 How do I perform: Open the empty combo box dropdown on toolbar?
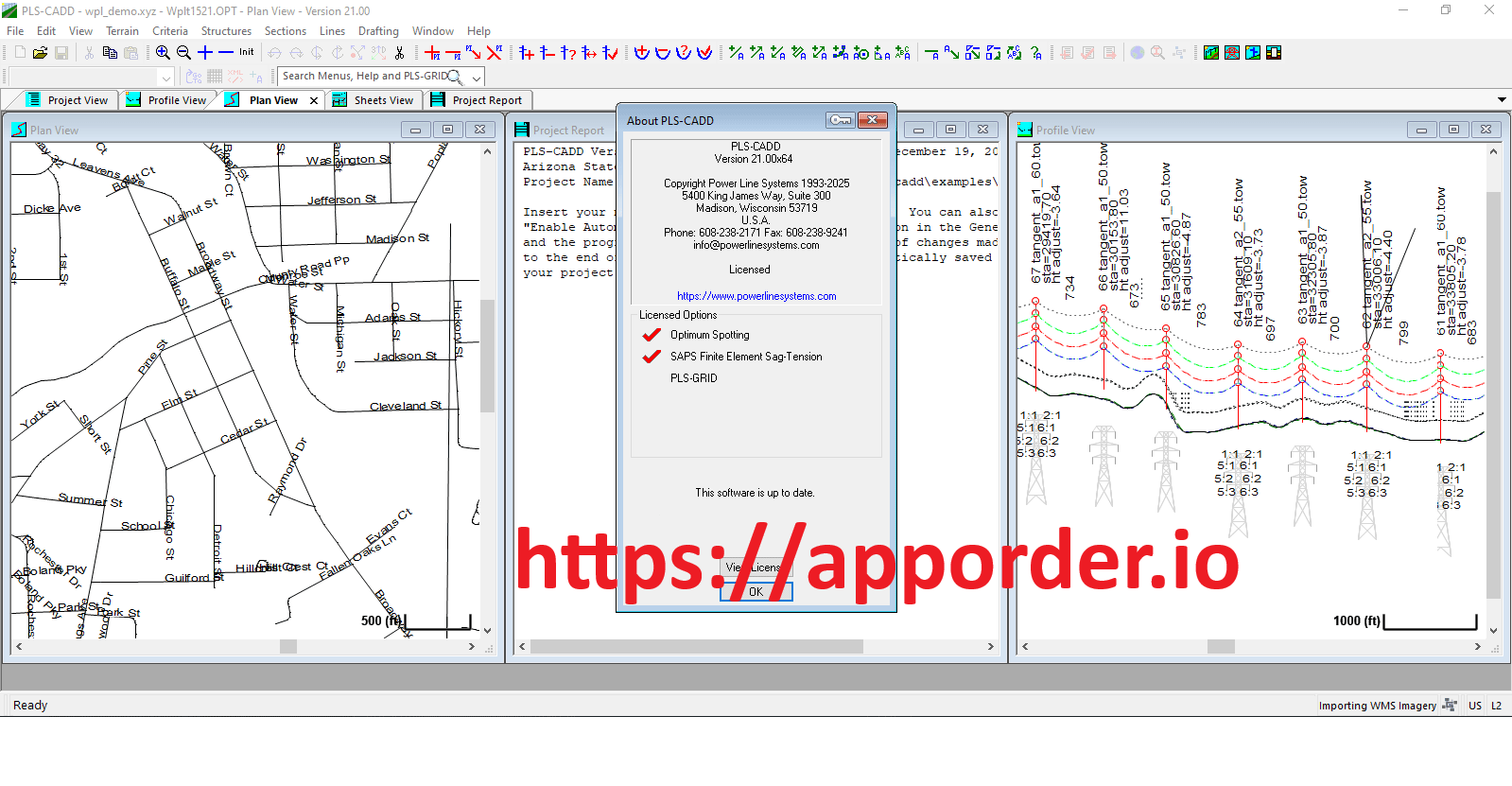[x=166, y=78]
